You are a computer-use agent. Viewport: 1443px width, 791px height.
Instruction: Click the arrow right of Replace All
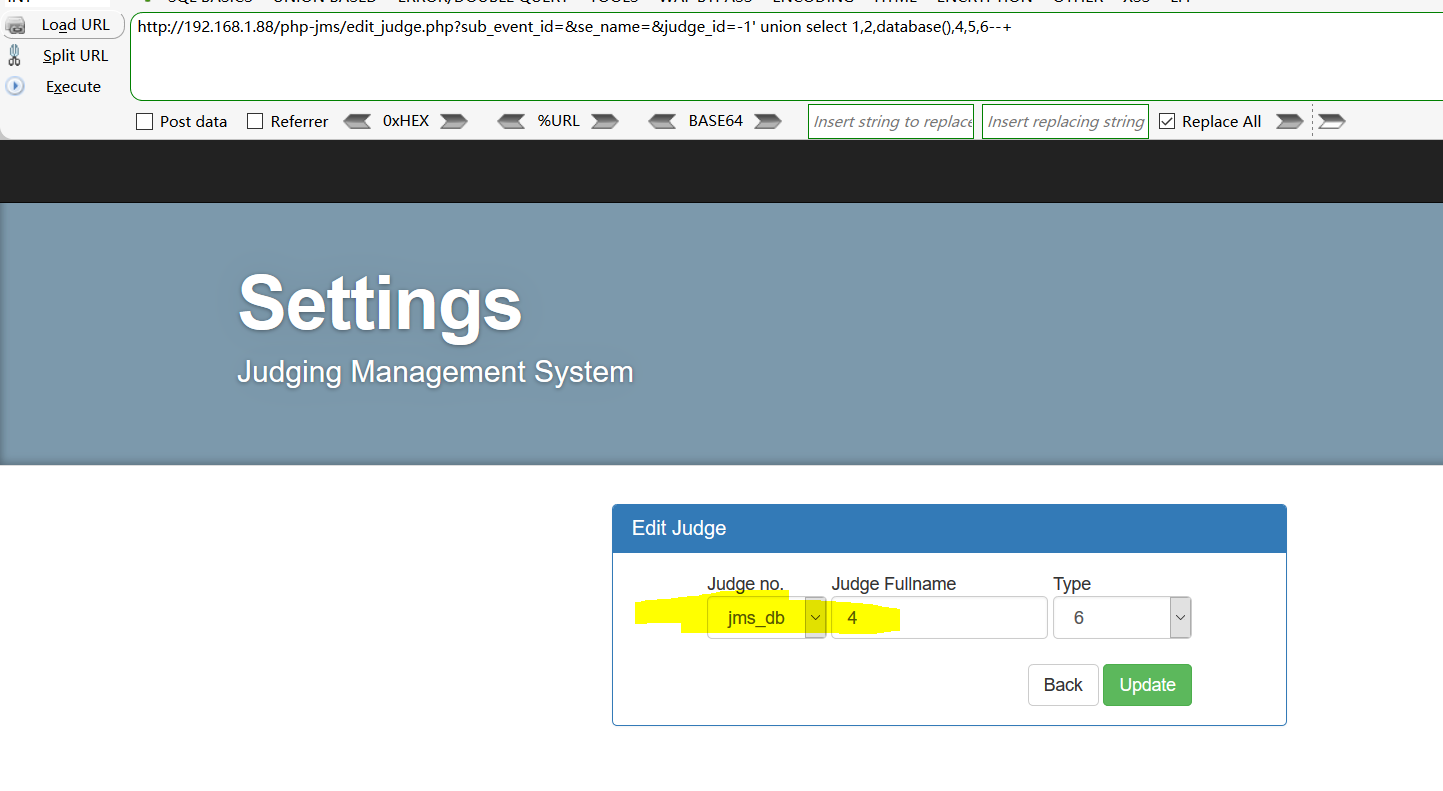click(1290, 121)
